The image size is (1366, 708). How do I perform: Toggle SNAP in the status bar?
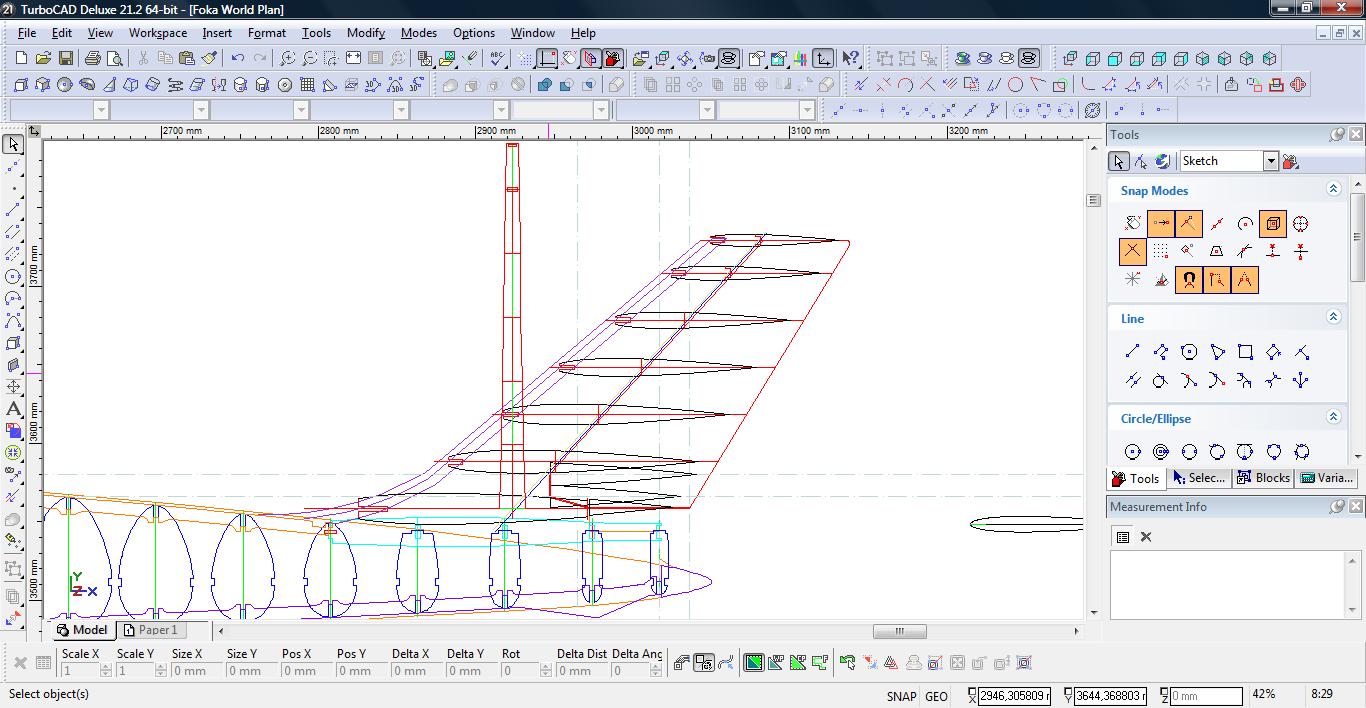point(900,696)
